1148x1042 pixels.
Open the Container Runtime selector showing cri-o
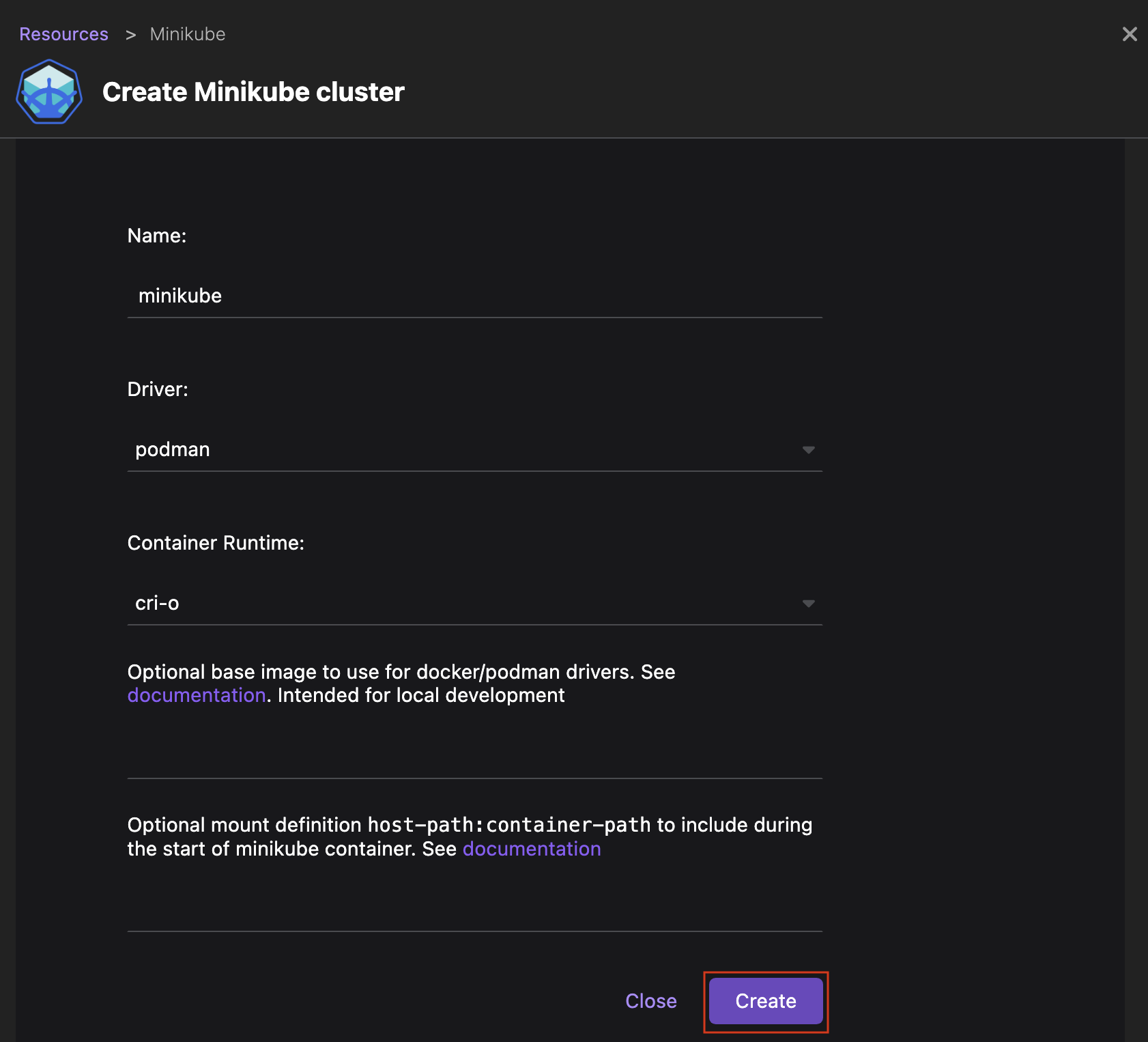pos(474,604)
